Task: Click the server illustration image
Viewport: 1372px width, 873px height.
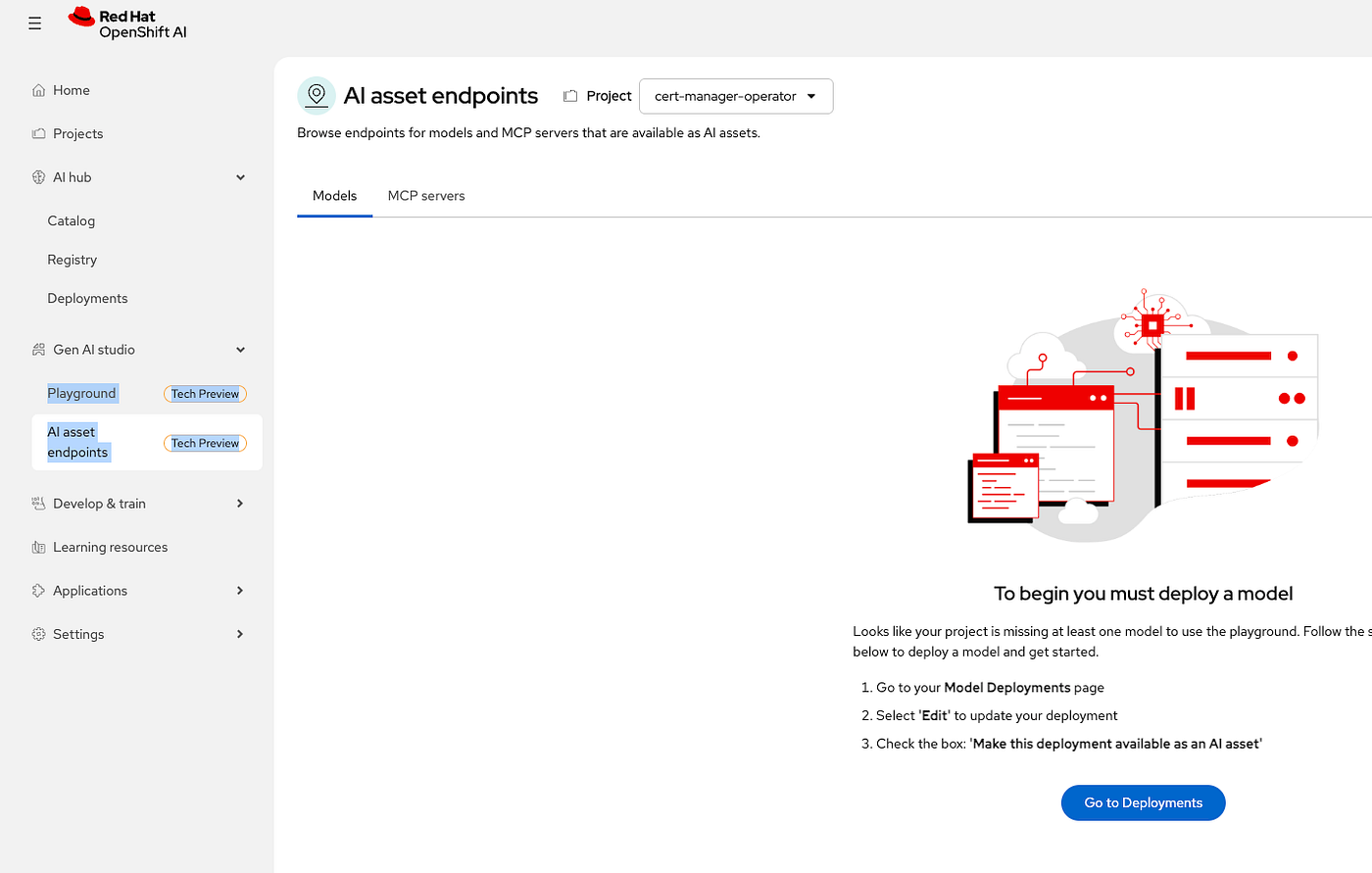Action: [1143, 415]
